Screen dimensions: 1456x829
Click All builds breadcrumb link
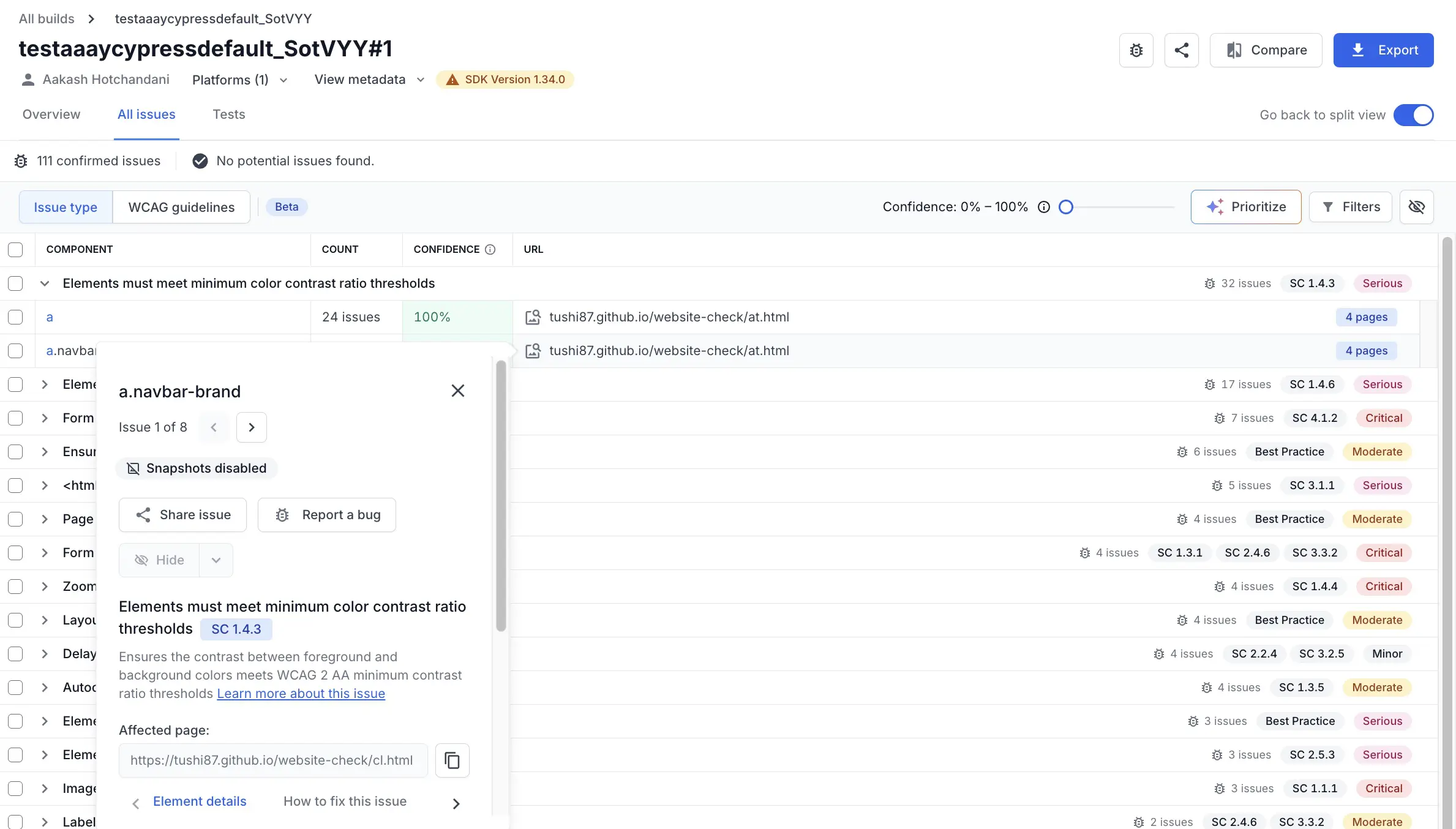point(47,18)
